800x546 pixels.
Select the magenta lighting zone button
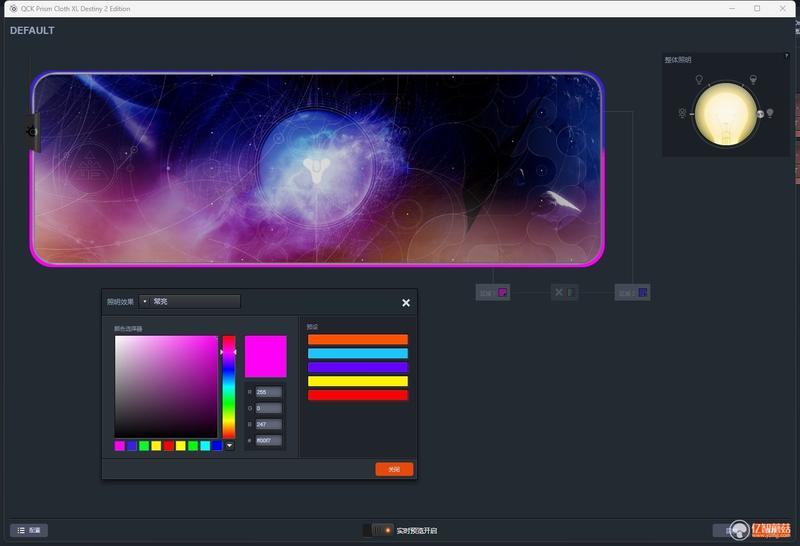click(493, 292)
